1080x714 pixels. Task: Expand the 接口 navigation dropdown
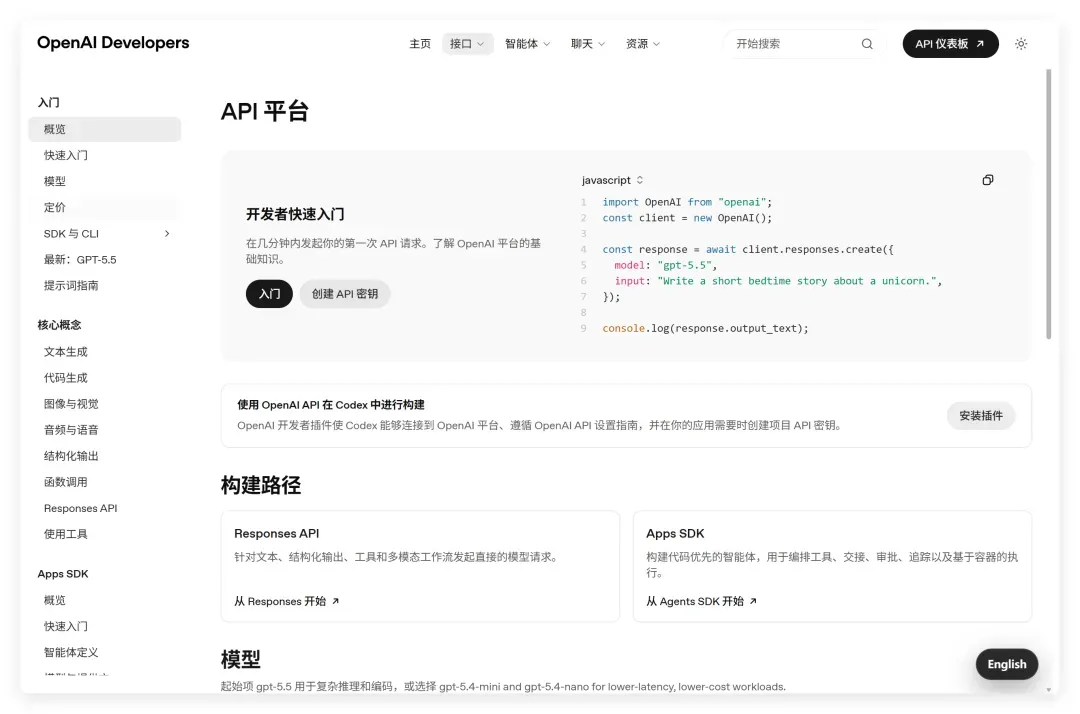tap(467, 44)
